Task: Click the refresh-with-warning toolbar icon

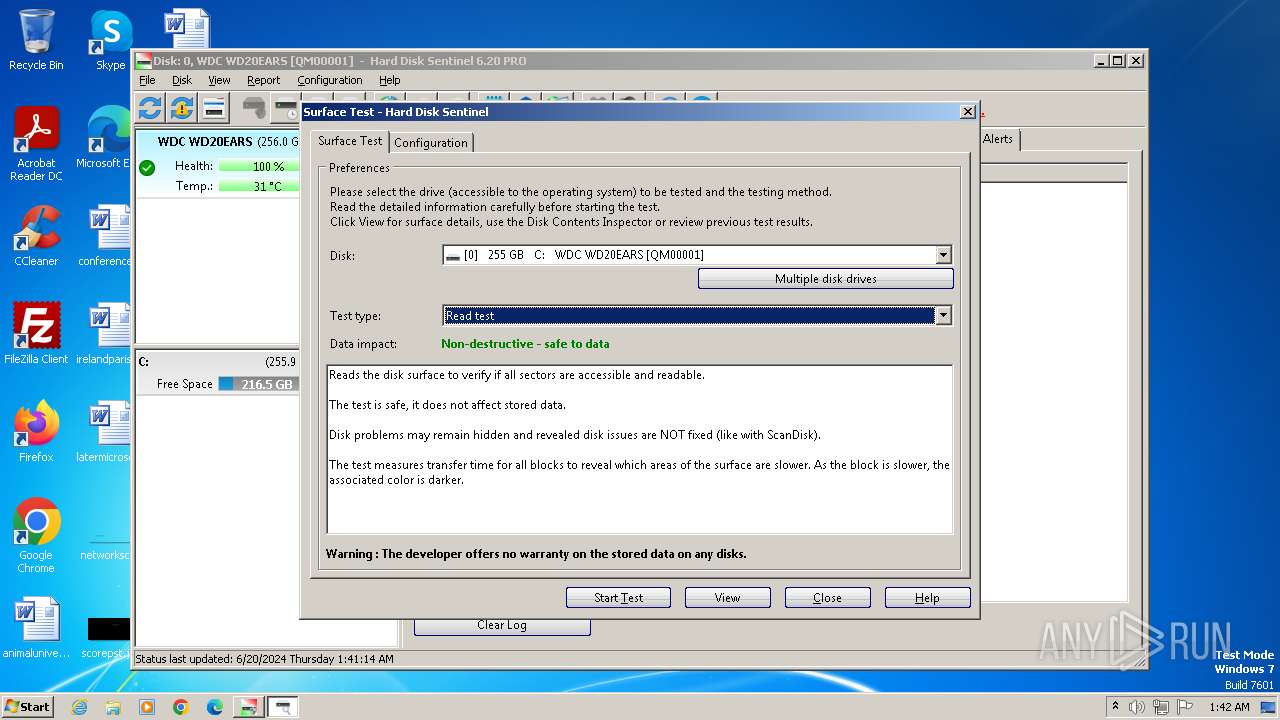Action: pos(182,108)
